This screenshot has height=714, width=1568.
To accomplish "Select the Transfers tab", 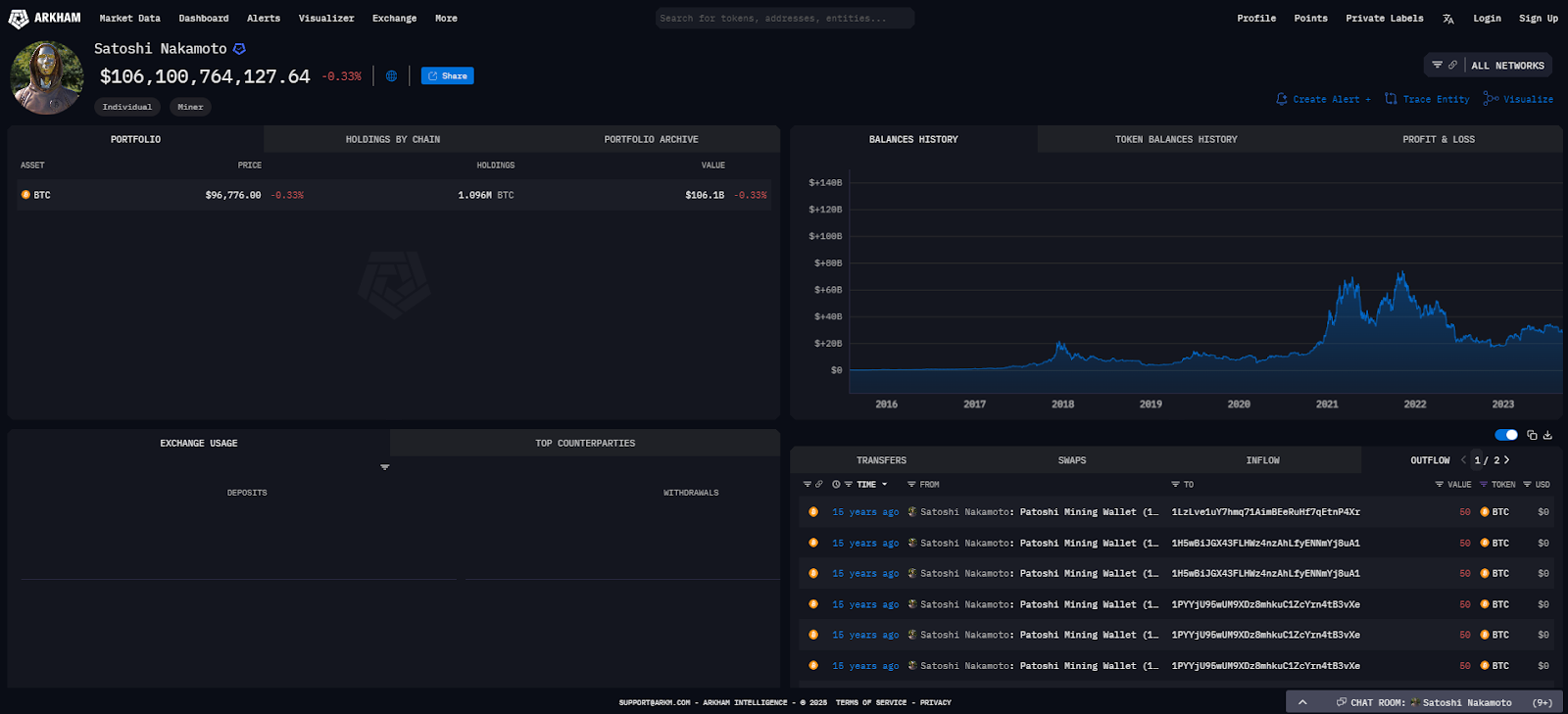I will click(881, 460).
